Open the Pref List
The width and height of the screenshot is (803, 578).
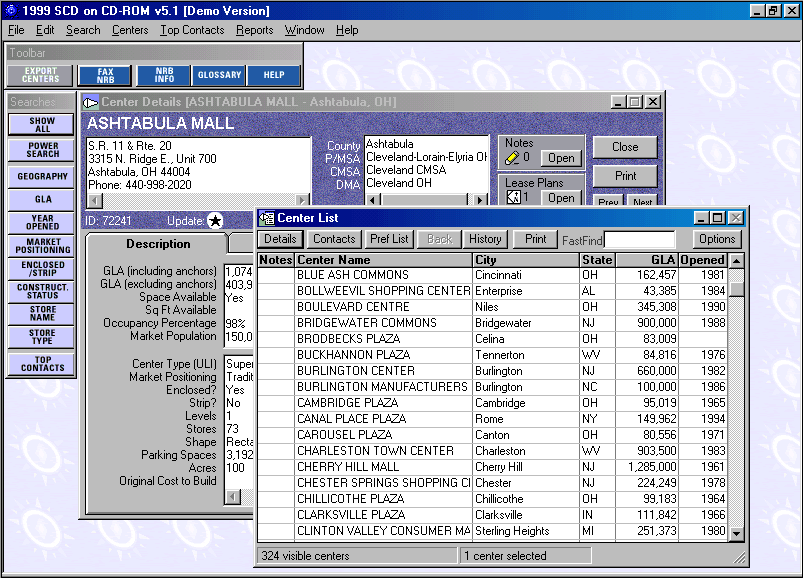point(389,239)
